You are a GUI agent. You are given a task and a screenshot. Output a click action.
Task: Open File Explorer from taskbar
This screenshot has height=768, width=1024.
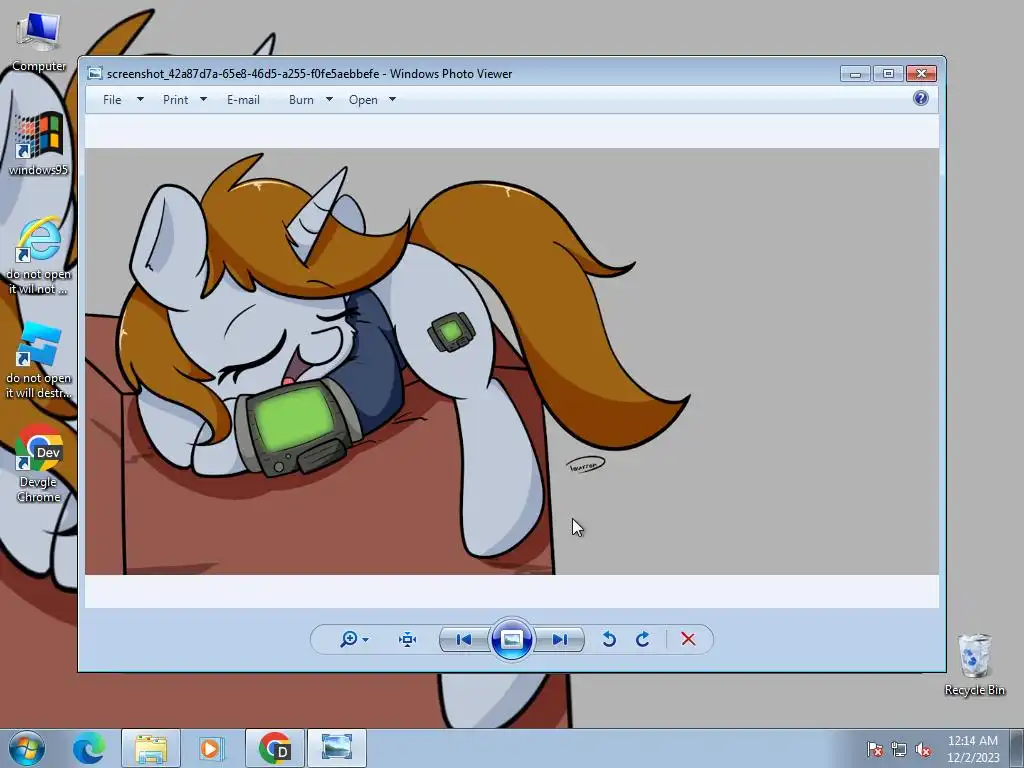pos(151,748)
